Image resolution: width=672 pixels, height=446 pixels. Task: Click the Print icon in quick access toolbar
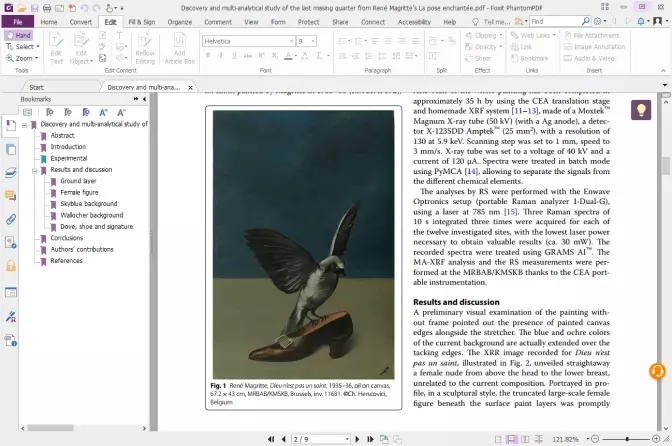pyautogui.click(x=47, y=8)
